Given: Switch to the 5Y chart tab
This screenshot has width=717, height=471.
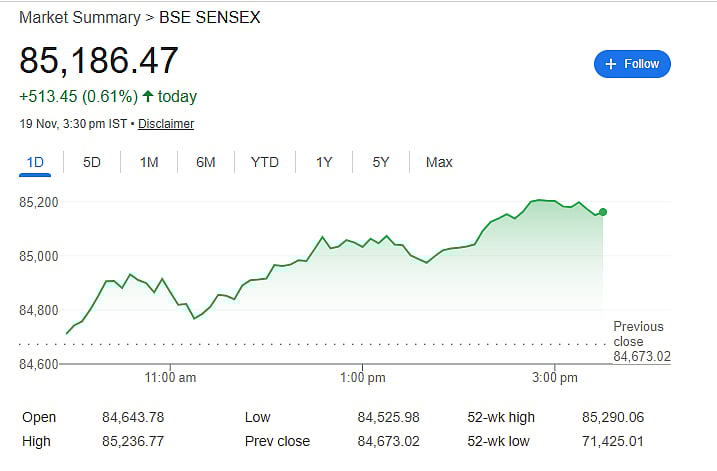Looking at the screenshot, I should pyautogui.click(x=381, y=162).
